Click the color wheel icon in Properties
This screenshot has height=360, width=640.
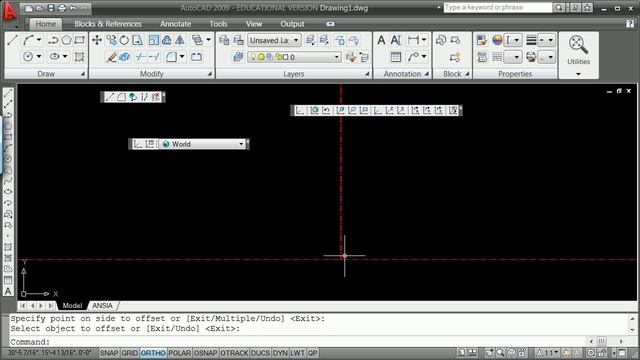point(497,40)
